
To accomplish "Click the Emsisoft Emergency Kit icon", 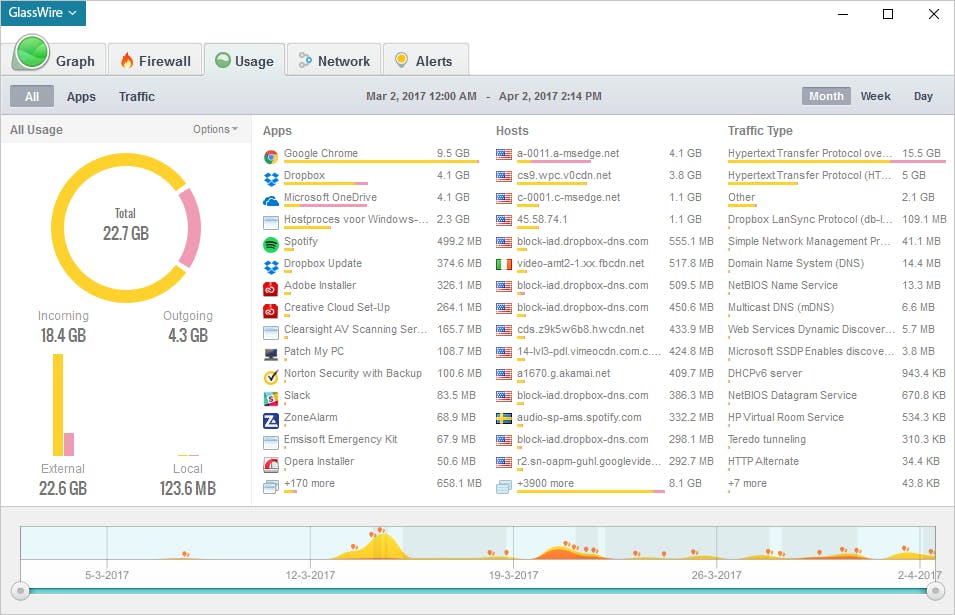I will point(271,443).
